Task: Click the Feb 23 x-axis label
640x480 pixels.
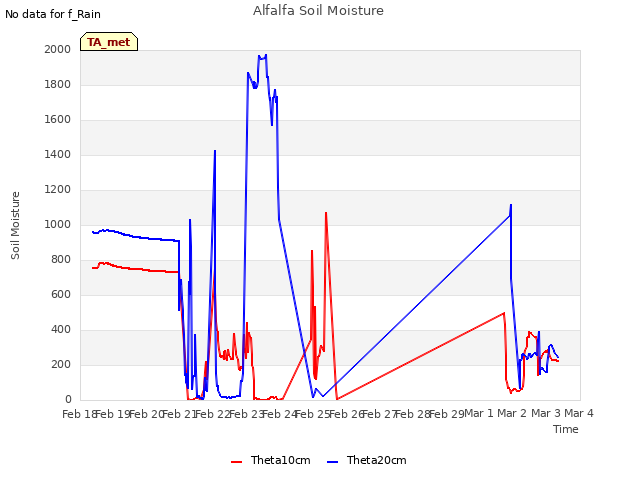Action: click(246, 414)
